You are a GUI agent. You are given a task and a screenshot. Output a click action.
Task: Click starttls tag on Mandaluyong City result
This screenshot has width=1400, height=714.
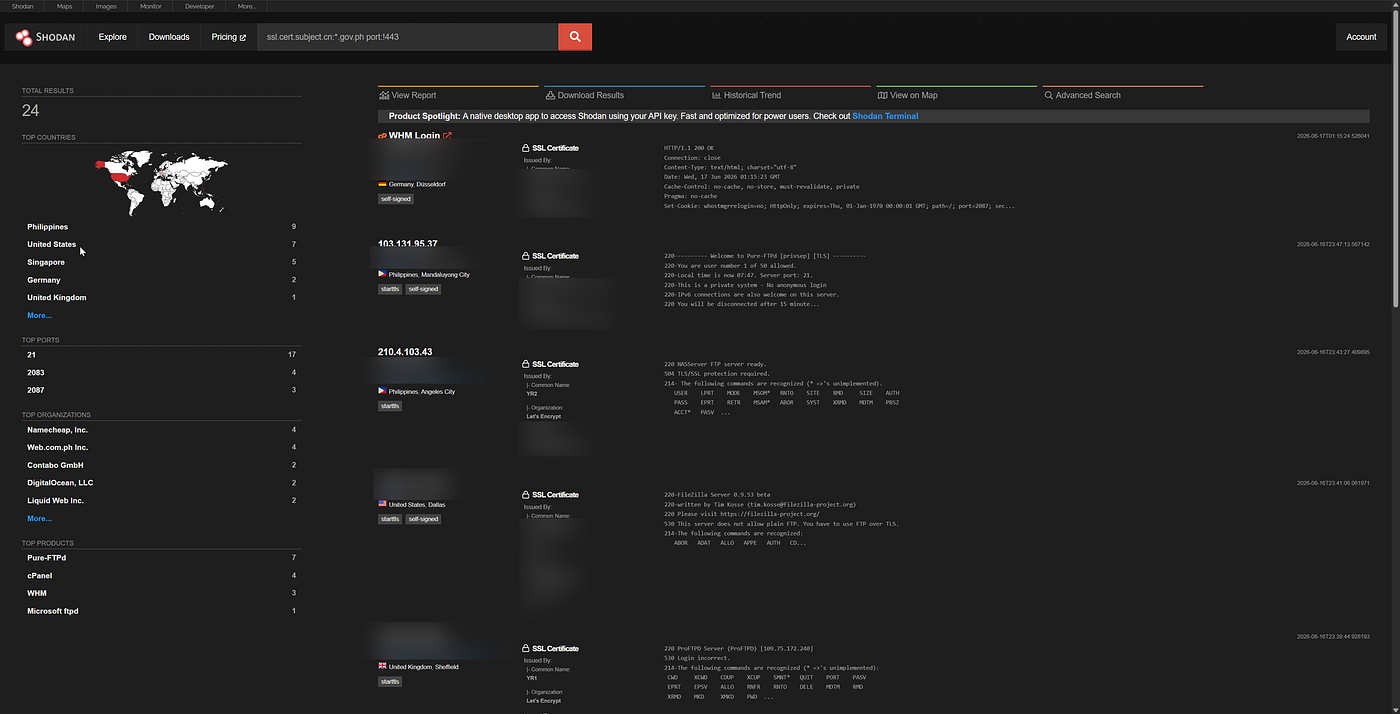click(390, 289)
